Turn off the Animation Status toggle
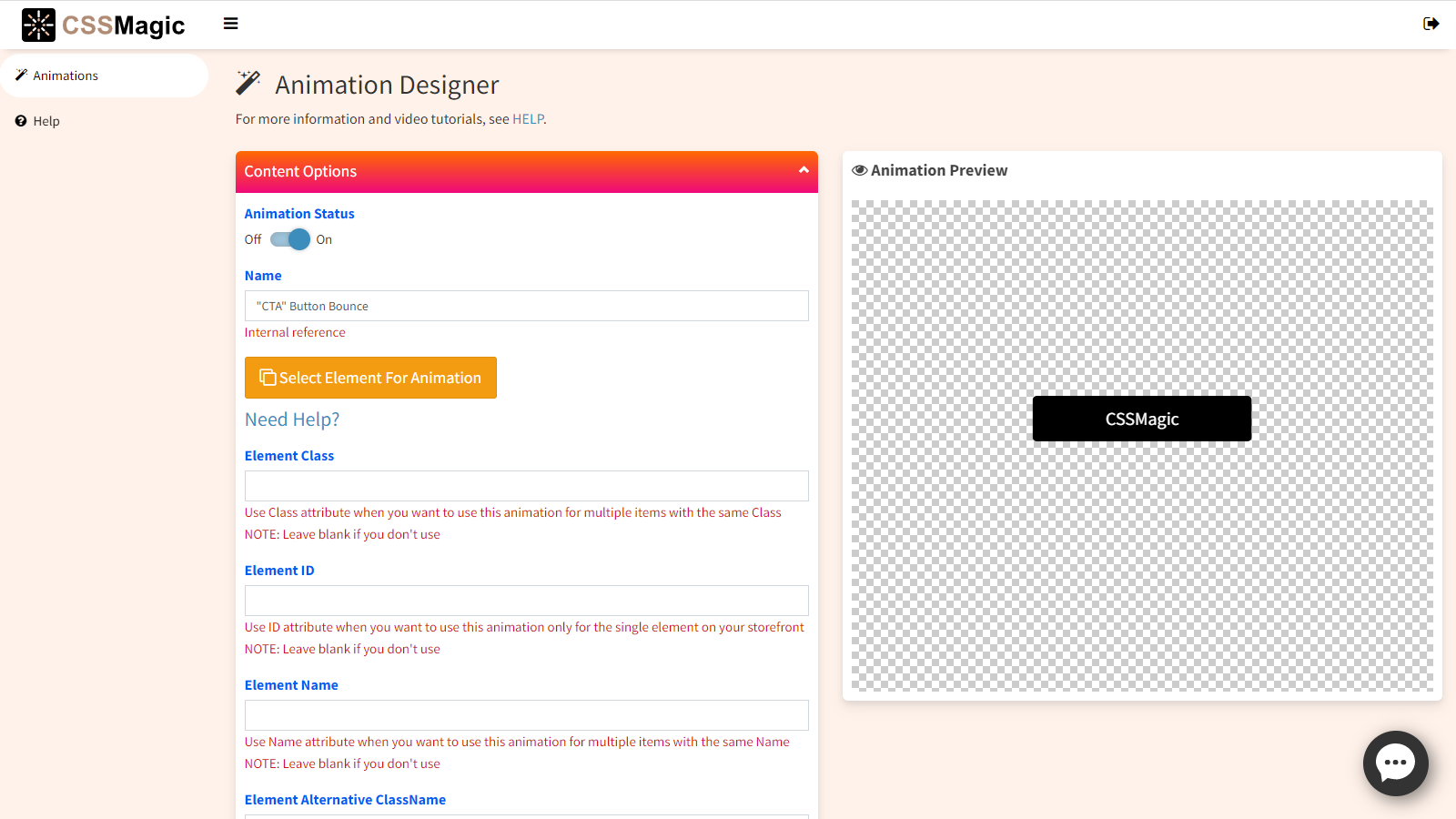This screenshot has width=1456, height=819. (288, 239)
